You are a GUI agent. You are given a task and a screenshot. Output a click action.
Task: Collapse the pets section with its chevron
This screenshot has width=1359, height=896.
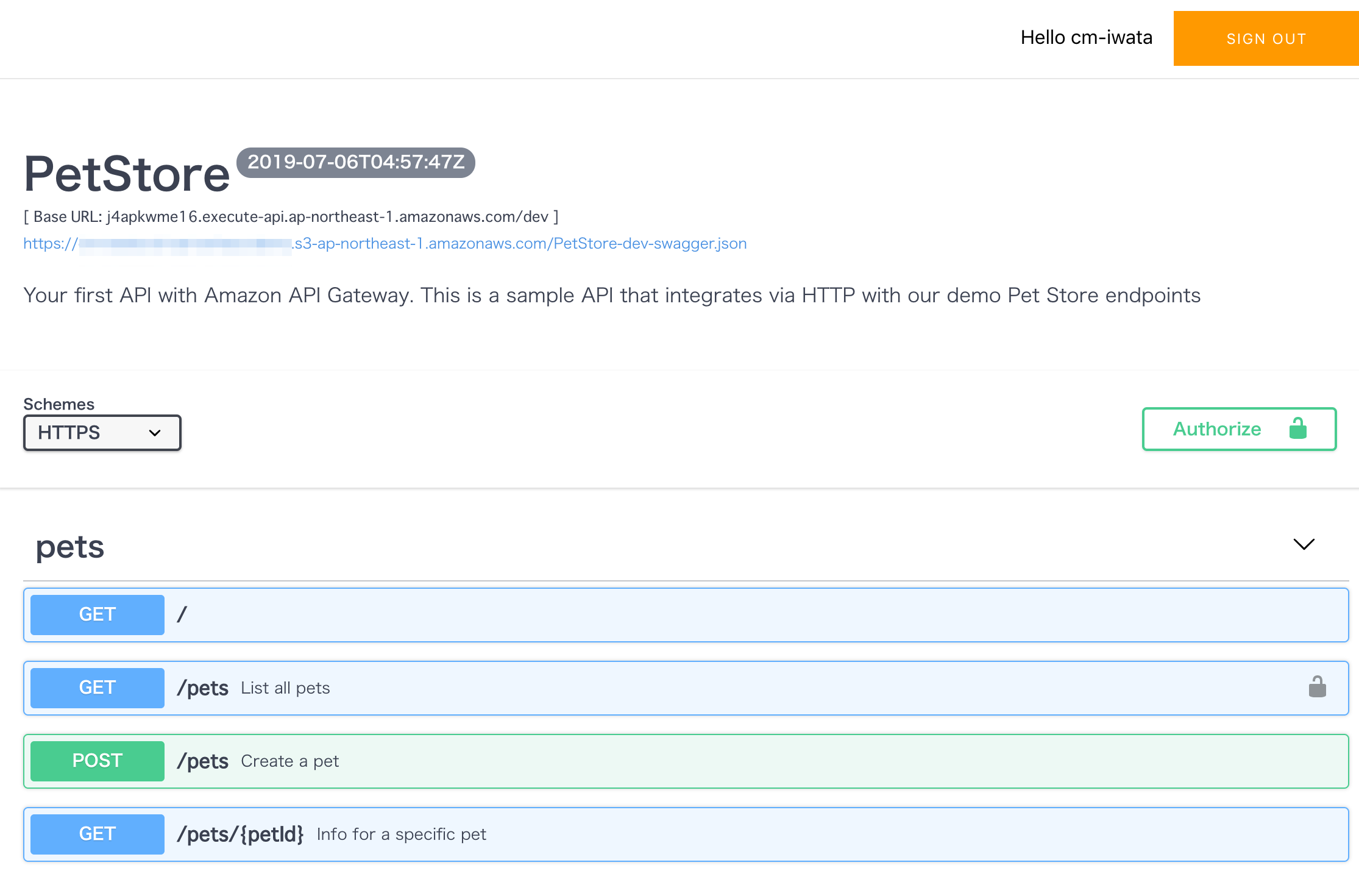pos(1304,544)
